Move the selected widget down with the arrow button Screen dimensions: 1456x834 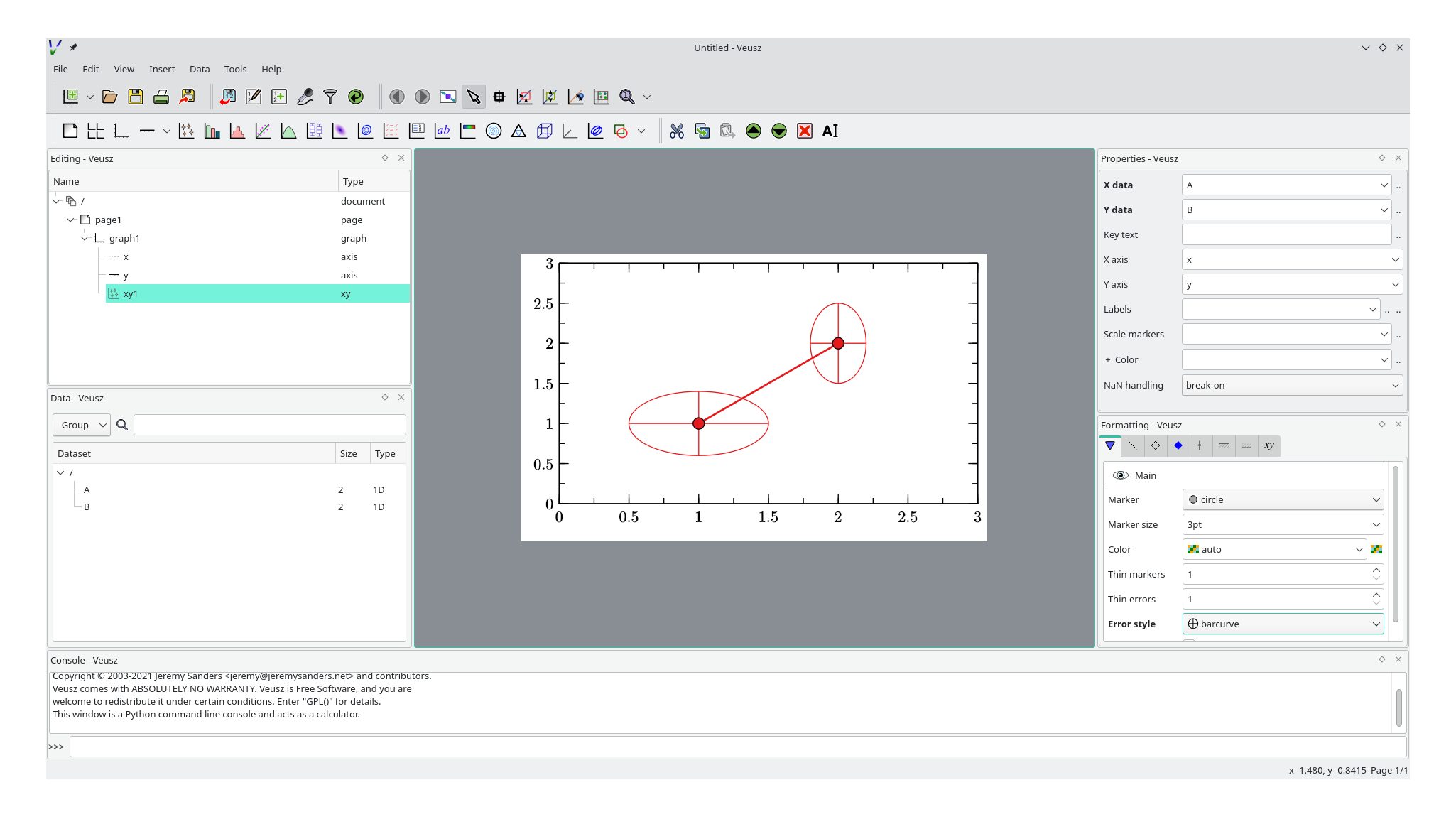coord(779,131)
